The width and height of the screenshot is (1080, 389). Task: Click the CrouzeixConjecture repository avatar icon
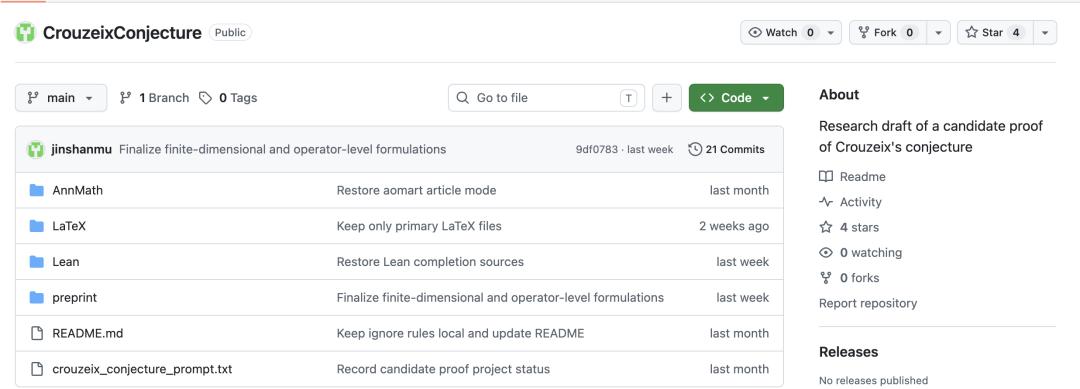(25, 32)
